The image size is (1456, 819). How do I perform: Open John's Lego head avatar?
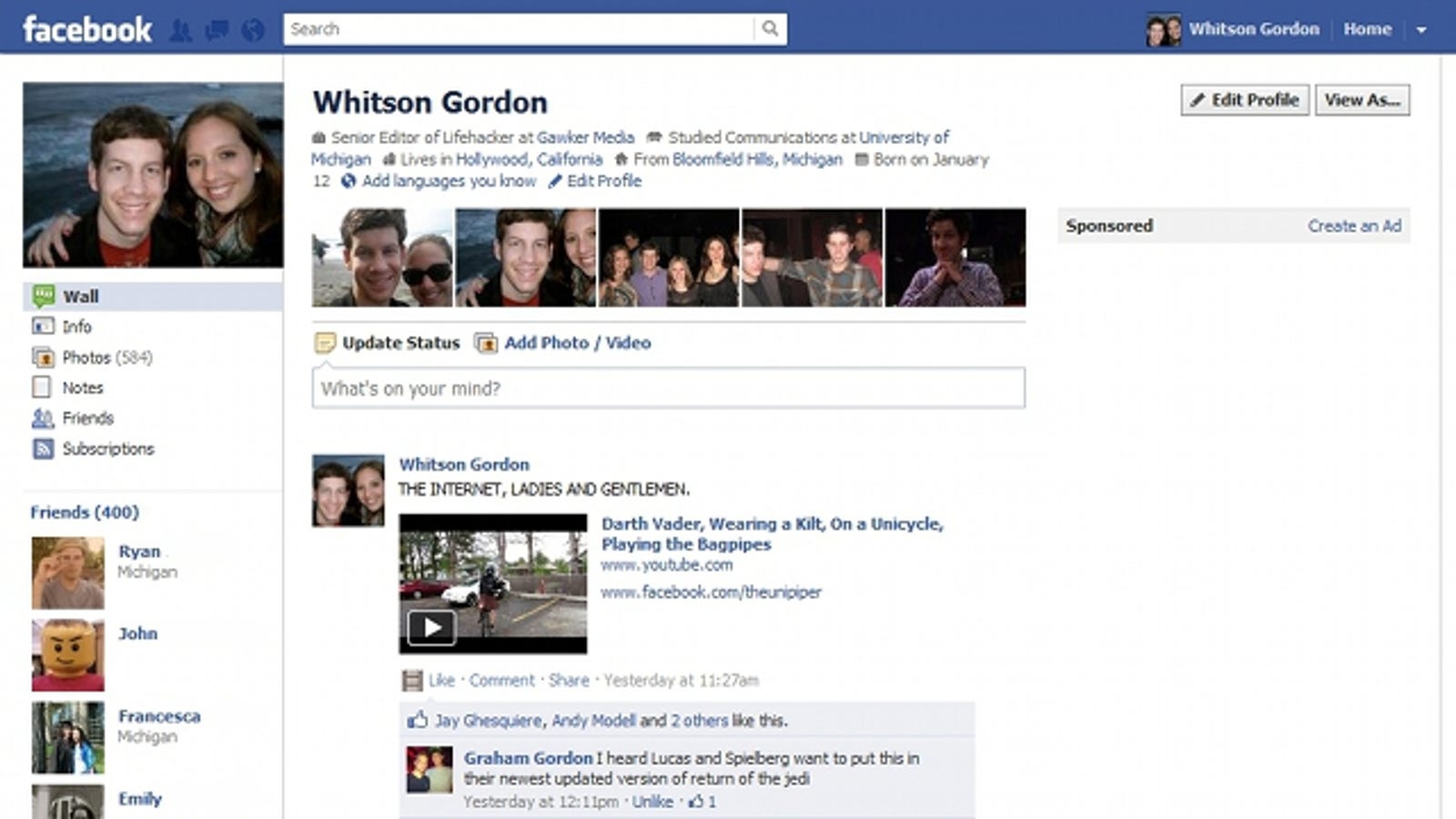point(68,655)
